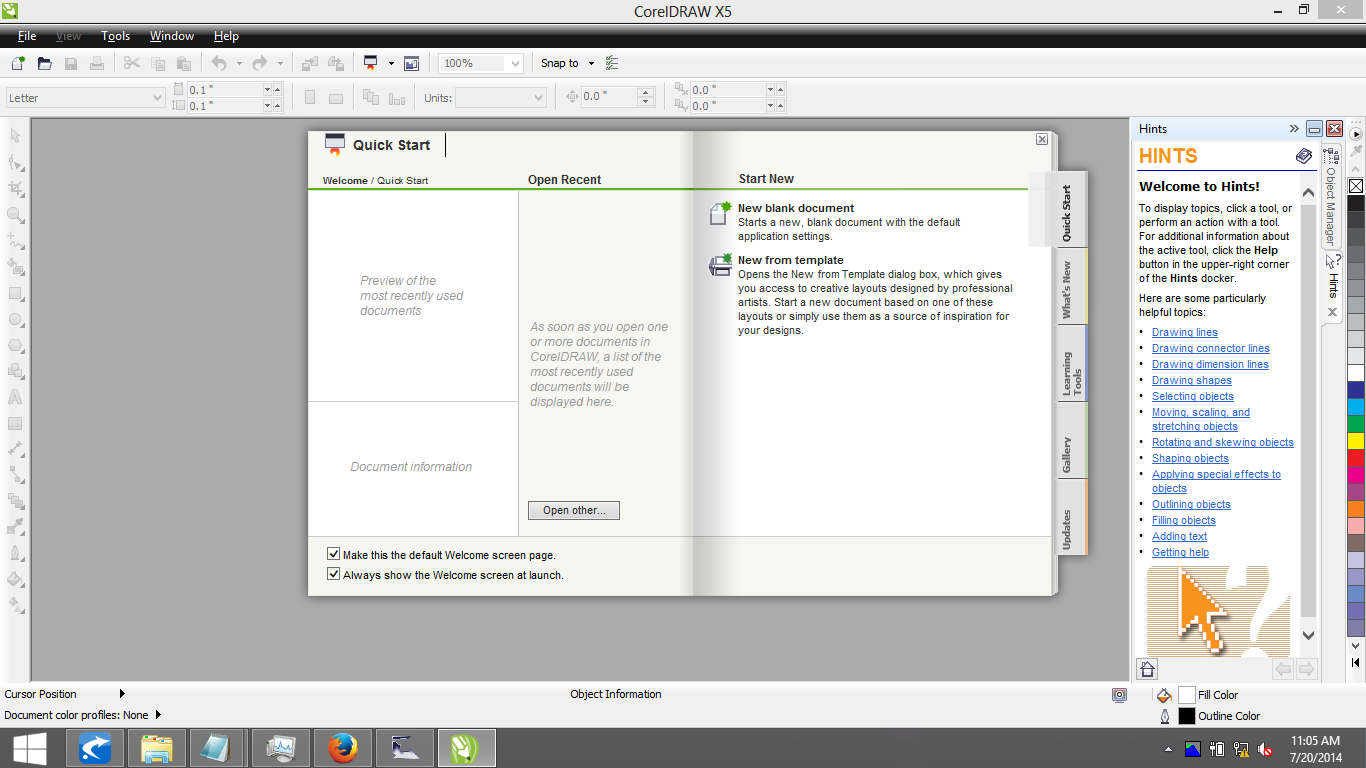Follow the Drawing shapes hint link

point(1191,380)
